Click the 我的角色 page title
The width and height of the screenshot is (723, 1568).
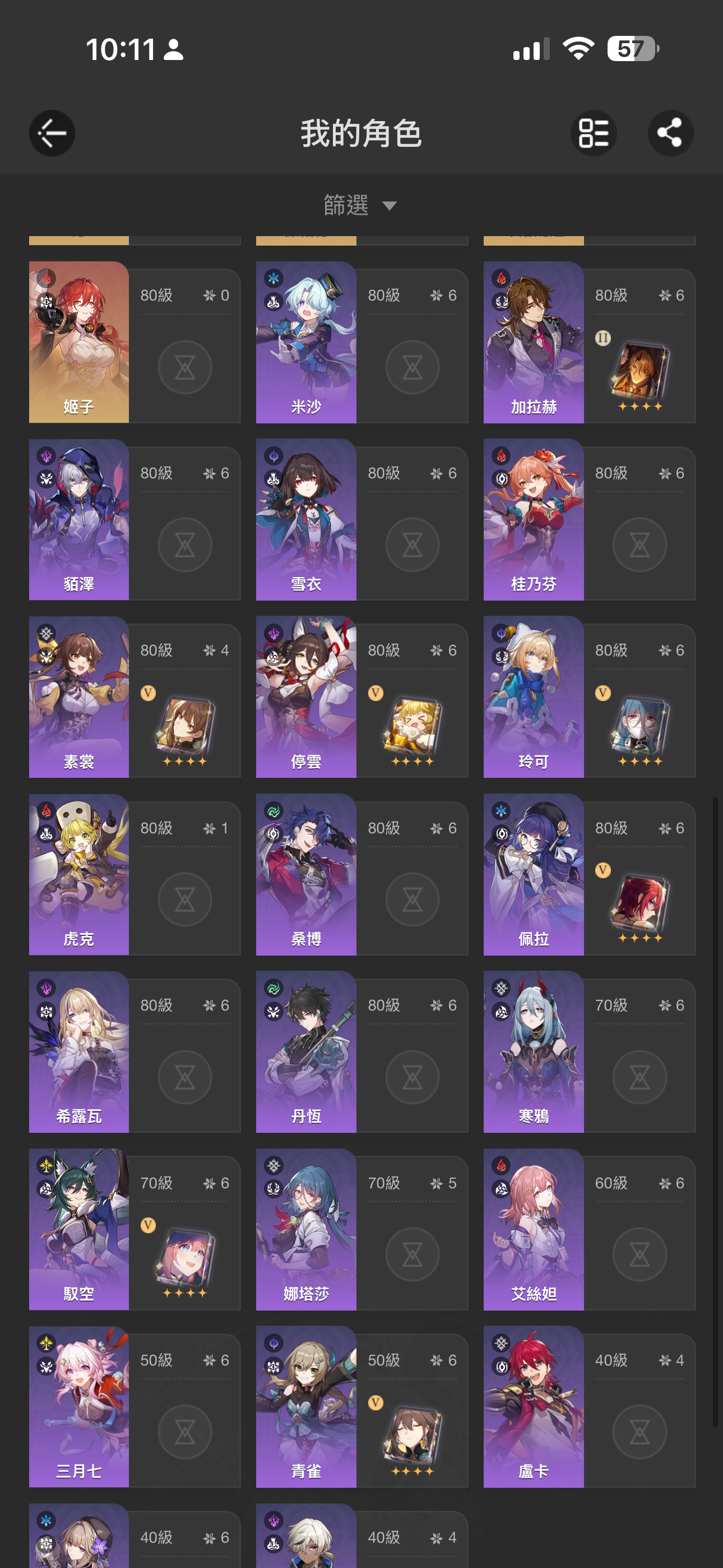[361, 133]
